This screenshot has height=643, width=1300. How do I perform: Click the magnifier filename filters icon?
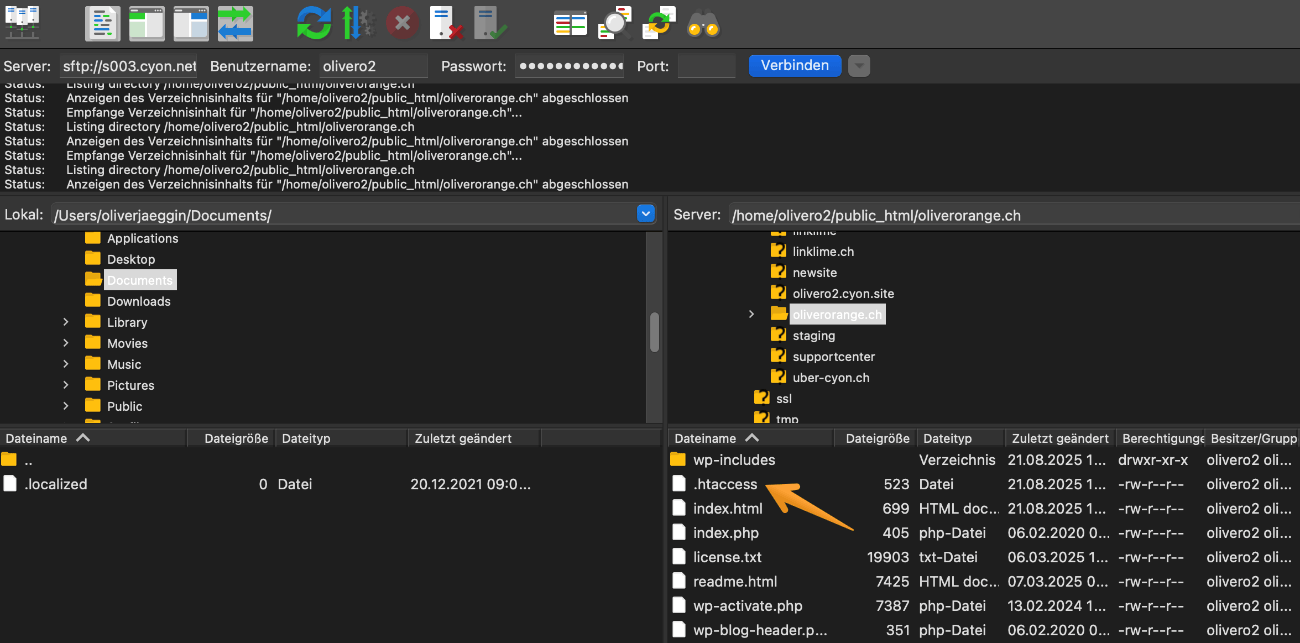pos(614,23)
